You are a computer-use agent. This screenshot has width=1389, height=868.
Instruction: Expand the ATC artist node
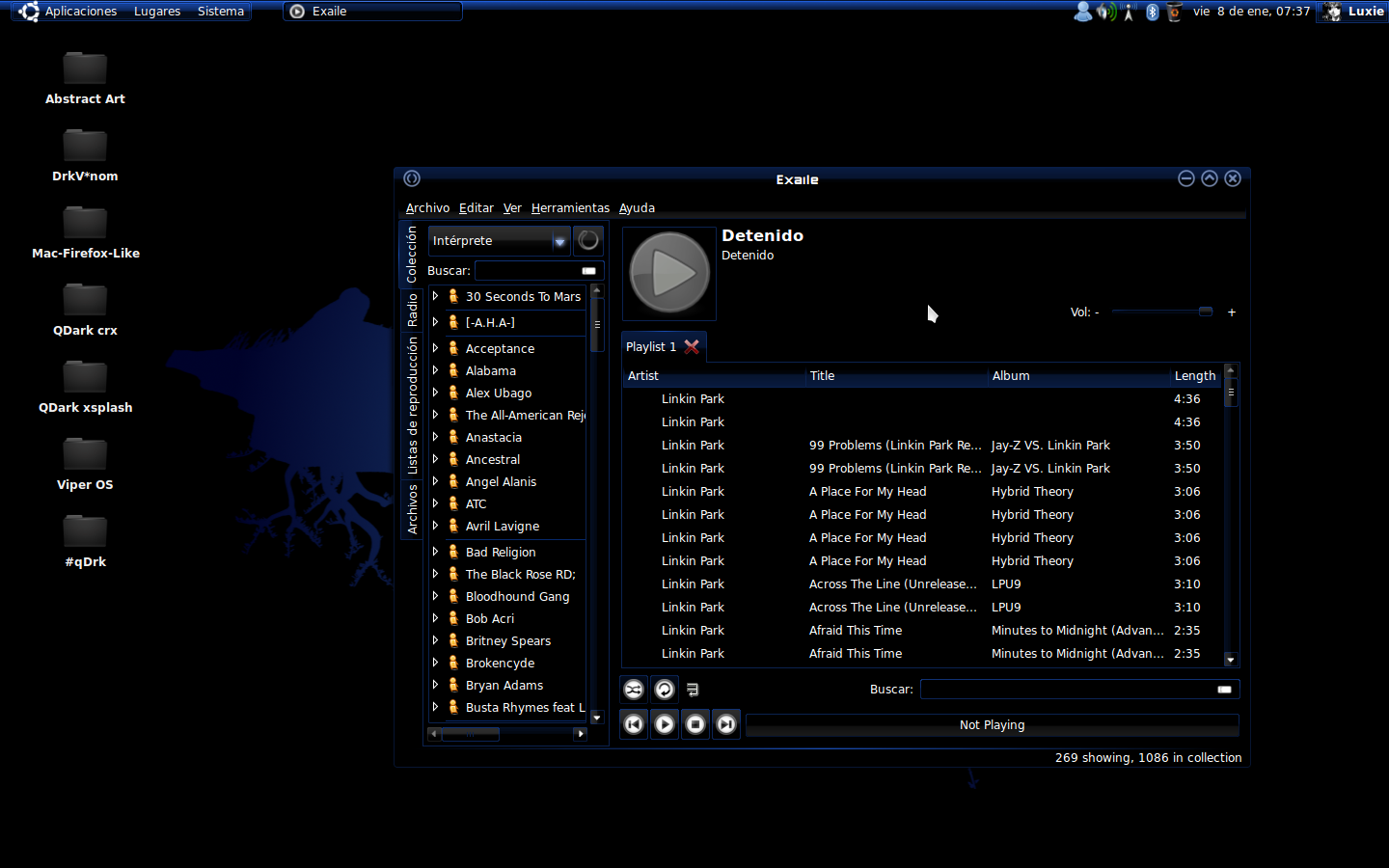[x=435, y=503]
